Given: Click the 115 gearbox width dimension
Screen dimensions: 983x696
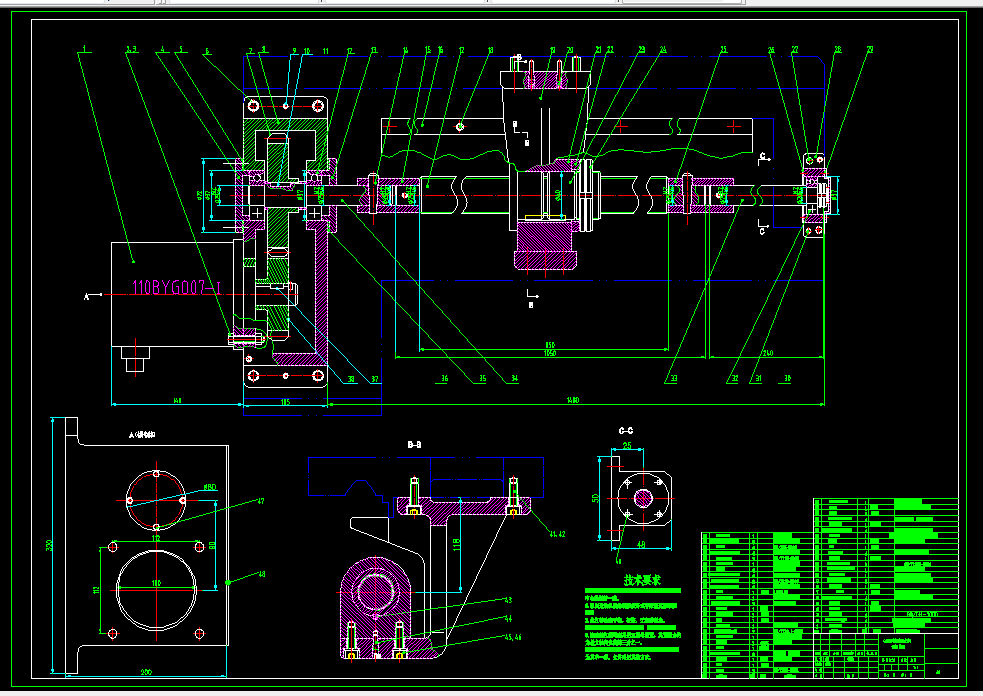Looking at the screenshot, I should click(x=285, y=402).
